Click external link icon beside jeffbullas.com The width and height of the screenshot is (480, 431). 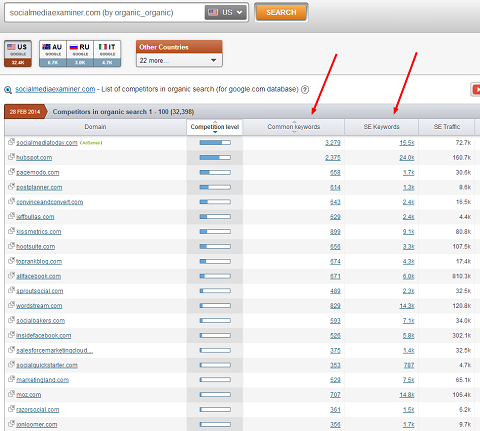[x=11, y=216]
